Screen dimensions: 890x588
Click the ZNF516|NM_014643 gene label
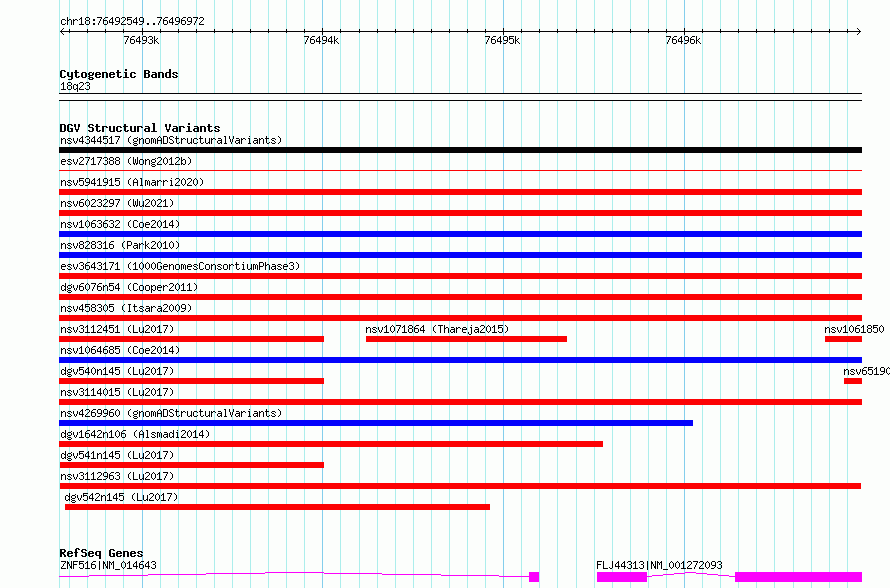pos(108,565)
